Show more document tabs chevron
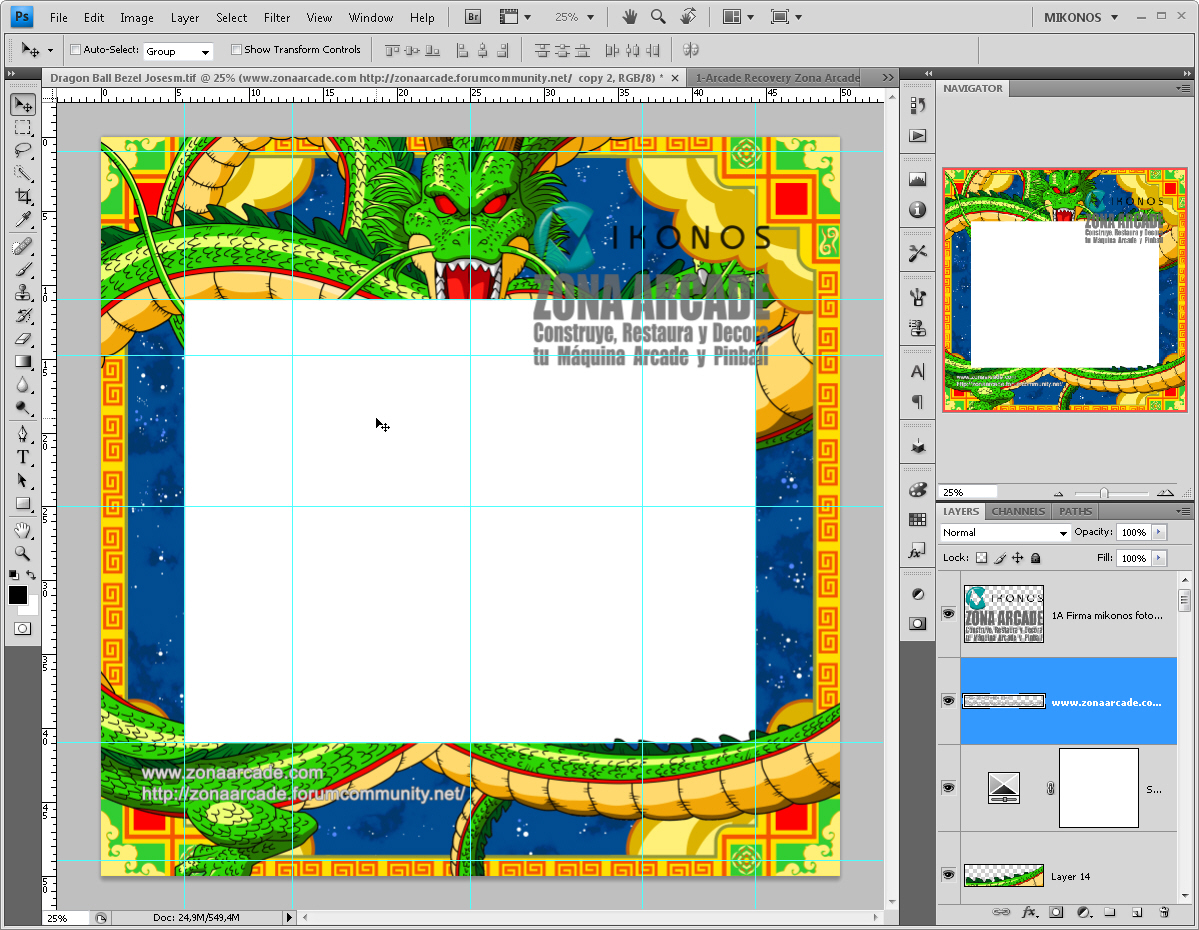 pos(888,77)
